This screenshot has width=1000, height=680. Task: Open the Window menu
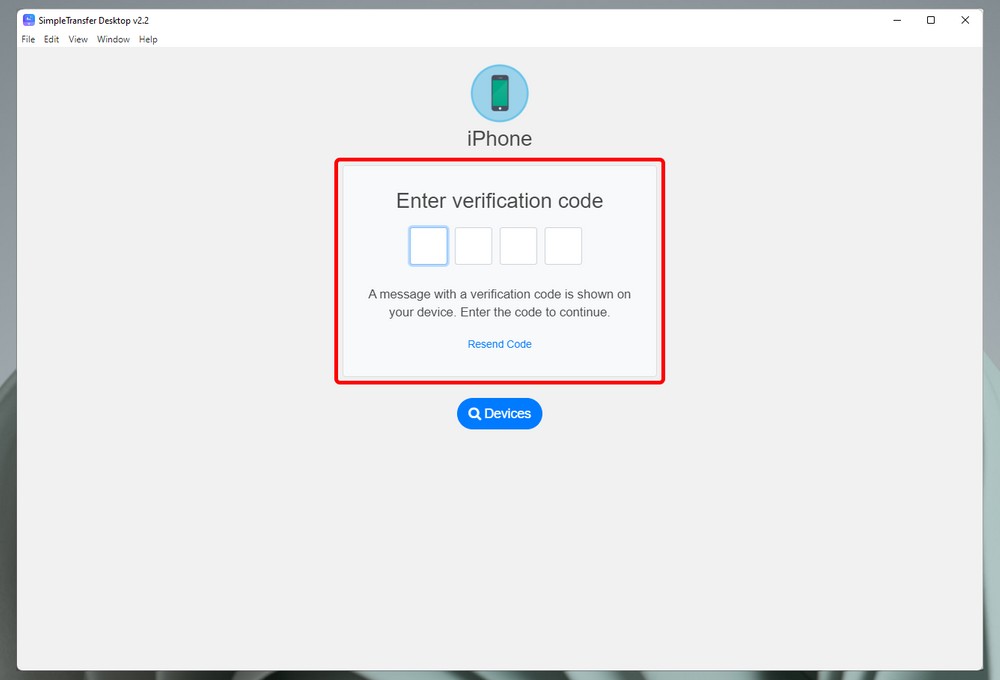(x=114, y=40)
